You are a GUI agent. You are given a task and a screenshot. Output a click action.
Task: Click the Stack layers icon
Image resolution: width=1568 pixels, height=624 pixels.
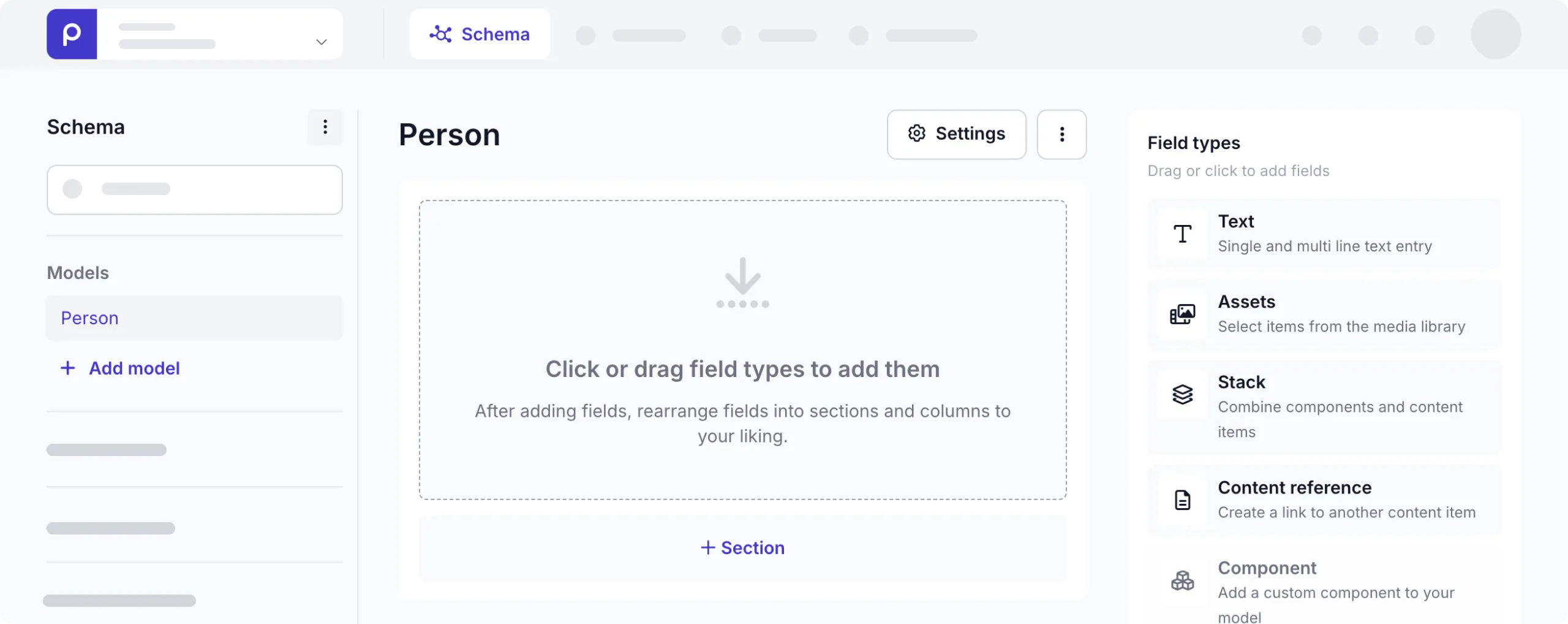pos(1182,394)
